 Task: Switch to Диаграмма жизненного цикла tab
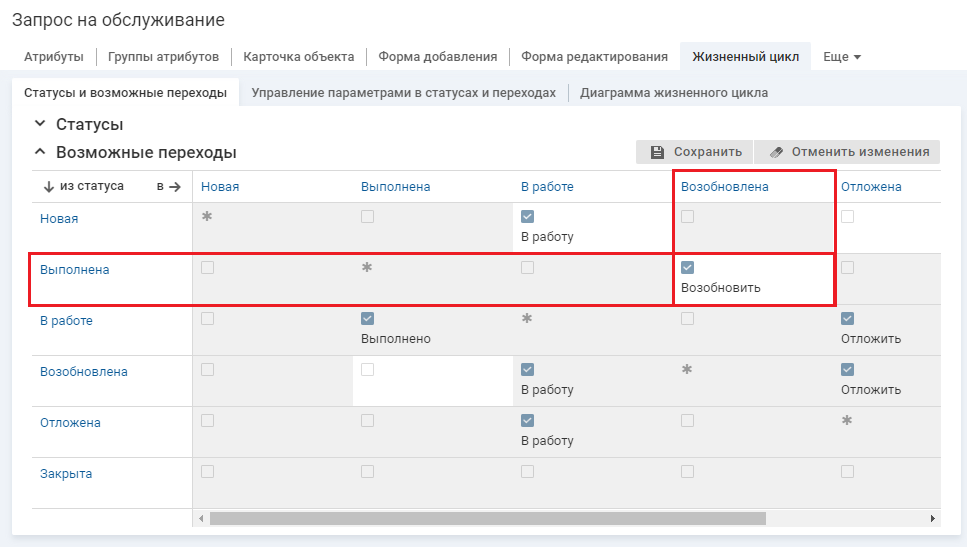[x=673, y=93]
